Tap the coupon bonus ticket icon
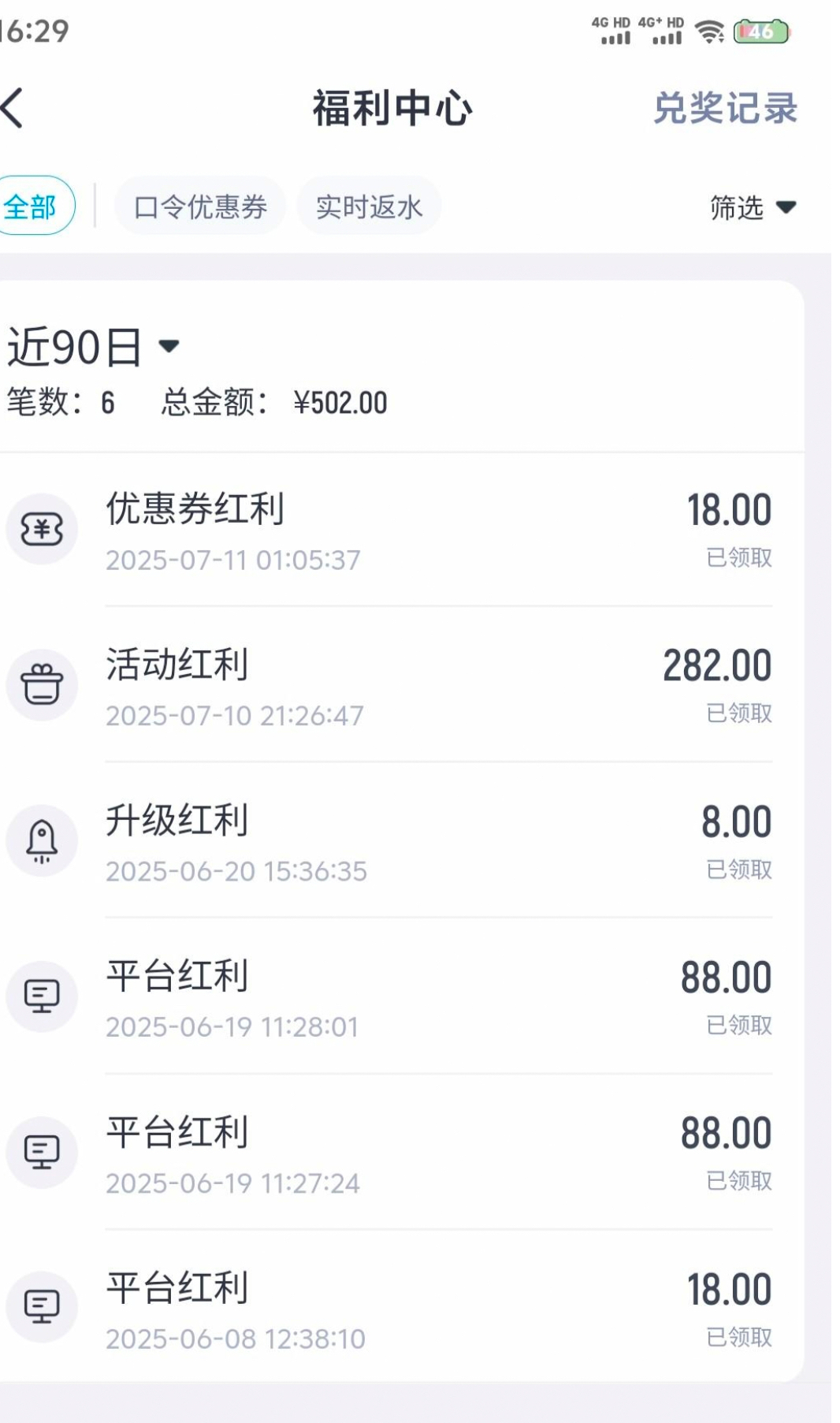This screenshot has height=1423, width=840. (42, 529)
